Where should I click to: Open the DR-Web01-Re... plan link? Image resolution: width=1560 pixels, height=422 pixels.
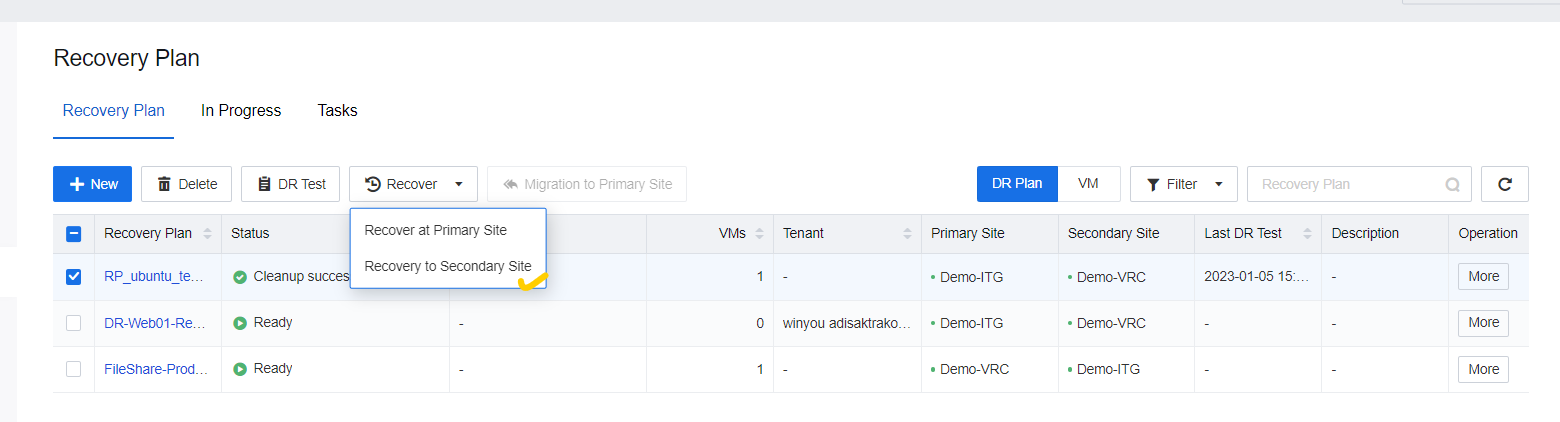(x=156, y=323)
